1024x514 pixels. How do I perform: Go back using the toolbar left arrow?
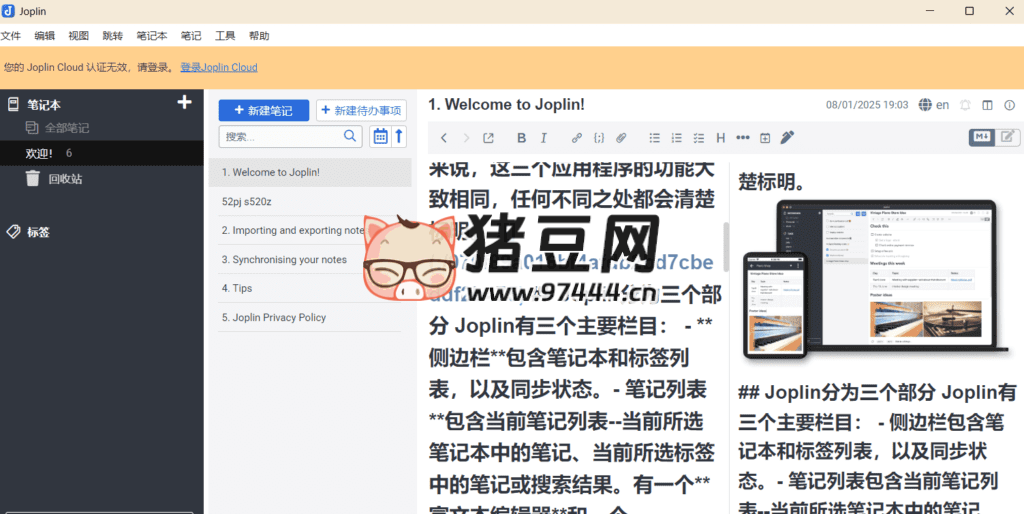point(444,138)
